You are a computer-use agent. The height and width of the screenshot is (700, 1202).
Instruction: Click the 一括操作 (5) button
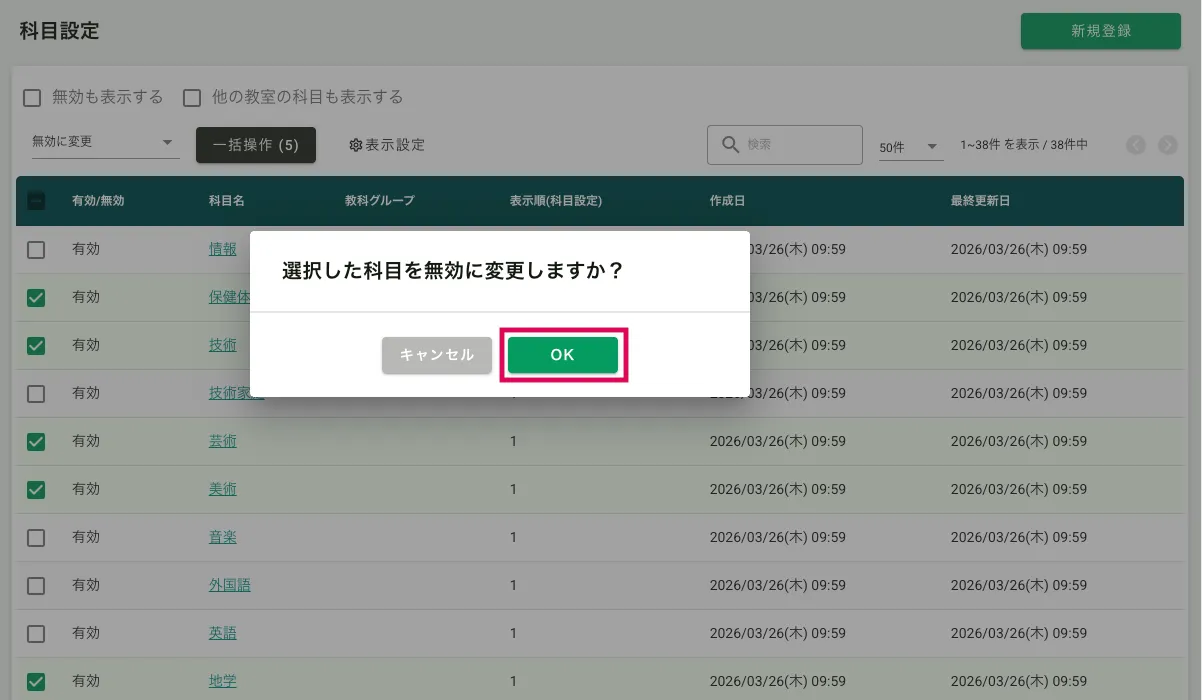tap(256, 145)
